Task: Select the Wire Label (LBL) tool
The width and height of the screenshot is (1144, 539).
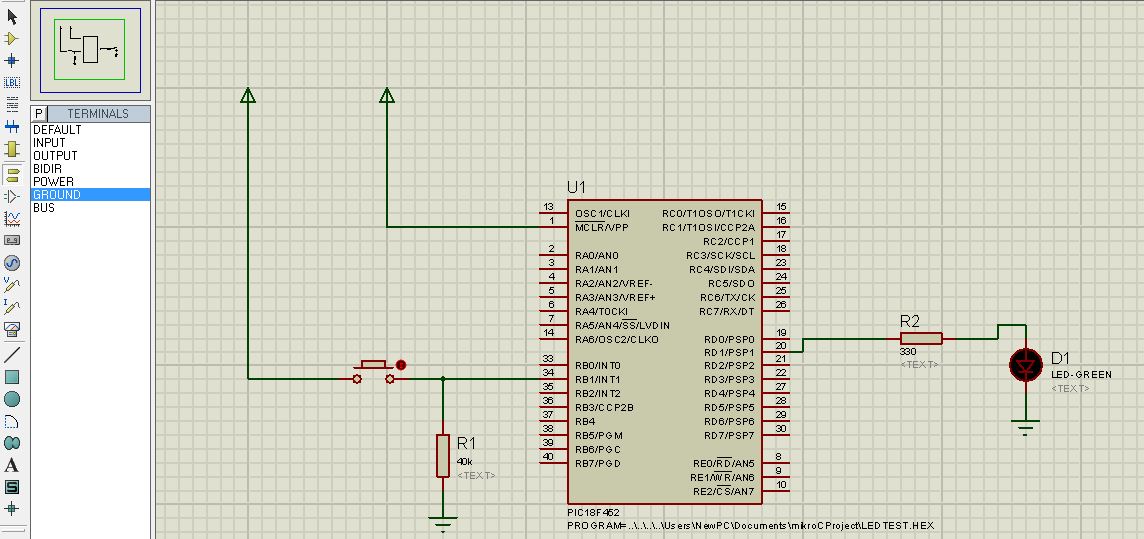Action: tap(12, 82)
